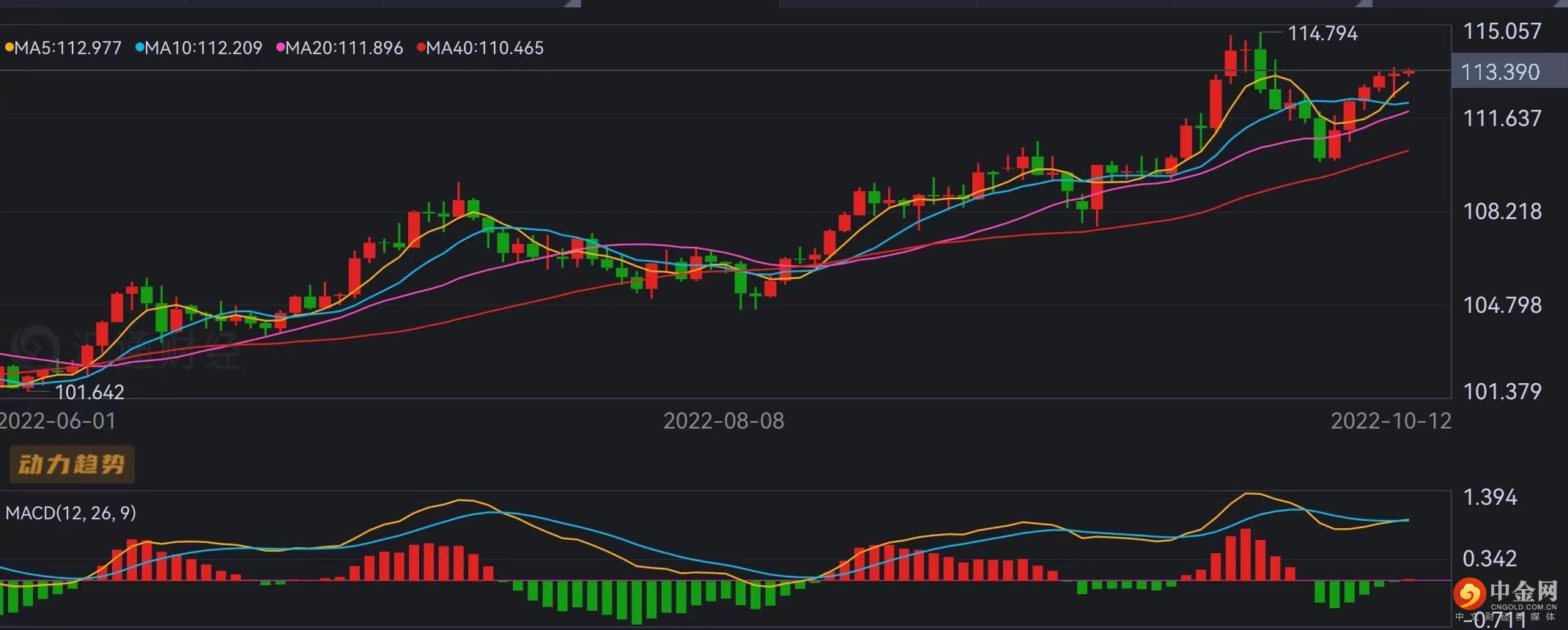This screenshot has height=630, width=1568.
Task: Click the CNGOLD.COM.CN watermark link
Action: [1523, 607]
